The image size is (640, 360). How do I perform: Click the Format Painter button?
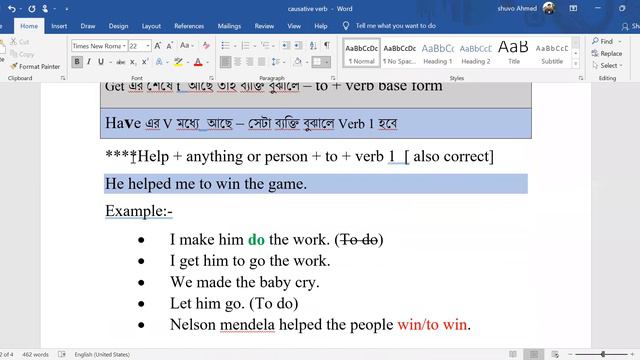click(35, 66)
